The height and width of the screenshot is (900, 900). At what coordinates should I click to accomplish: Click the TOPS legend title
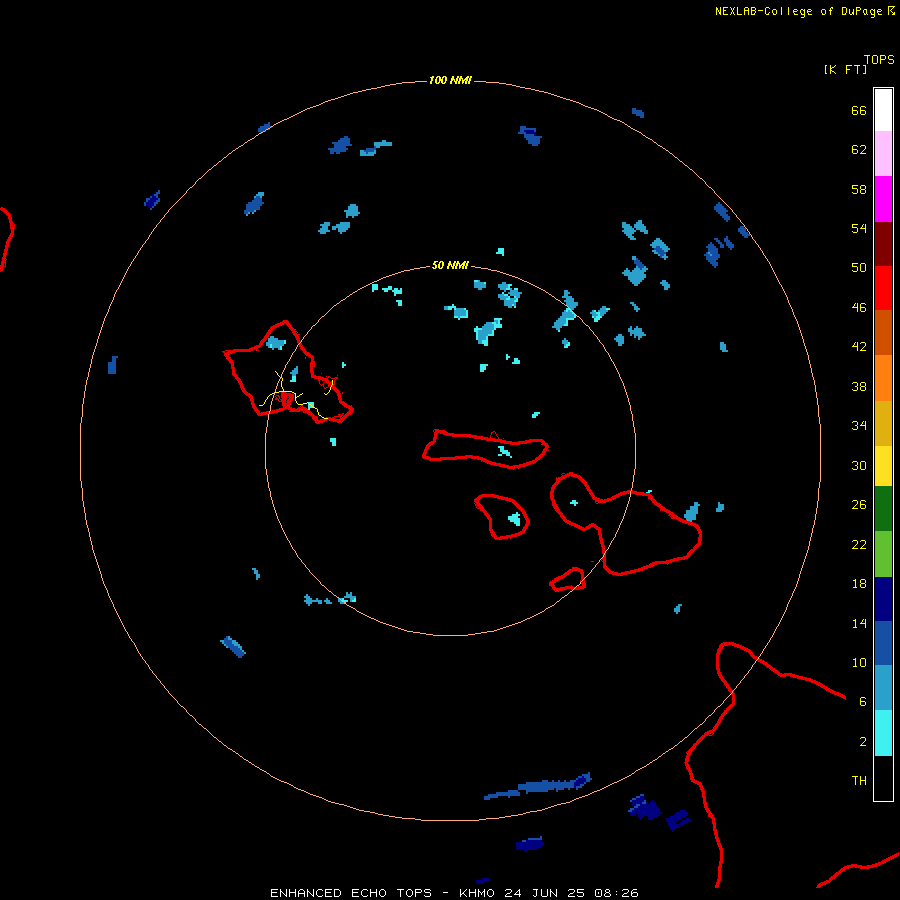point(879,59)
